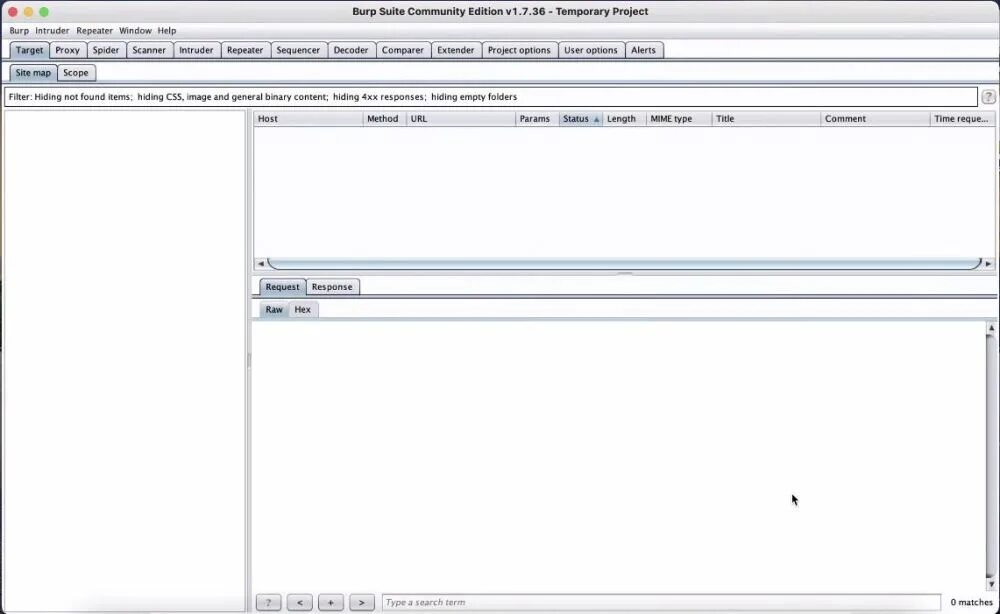Switch to the Spider tab

tap(106, 50)
